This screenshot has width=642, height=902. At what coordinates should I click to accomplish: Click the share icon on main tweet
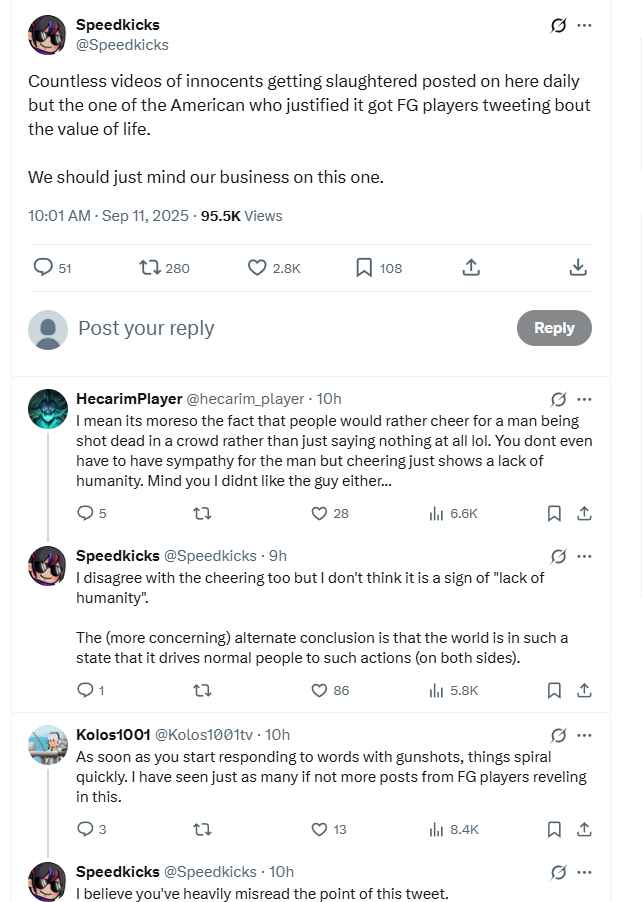pyautogui.click(x=471, y=267)
